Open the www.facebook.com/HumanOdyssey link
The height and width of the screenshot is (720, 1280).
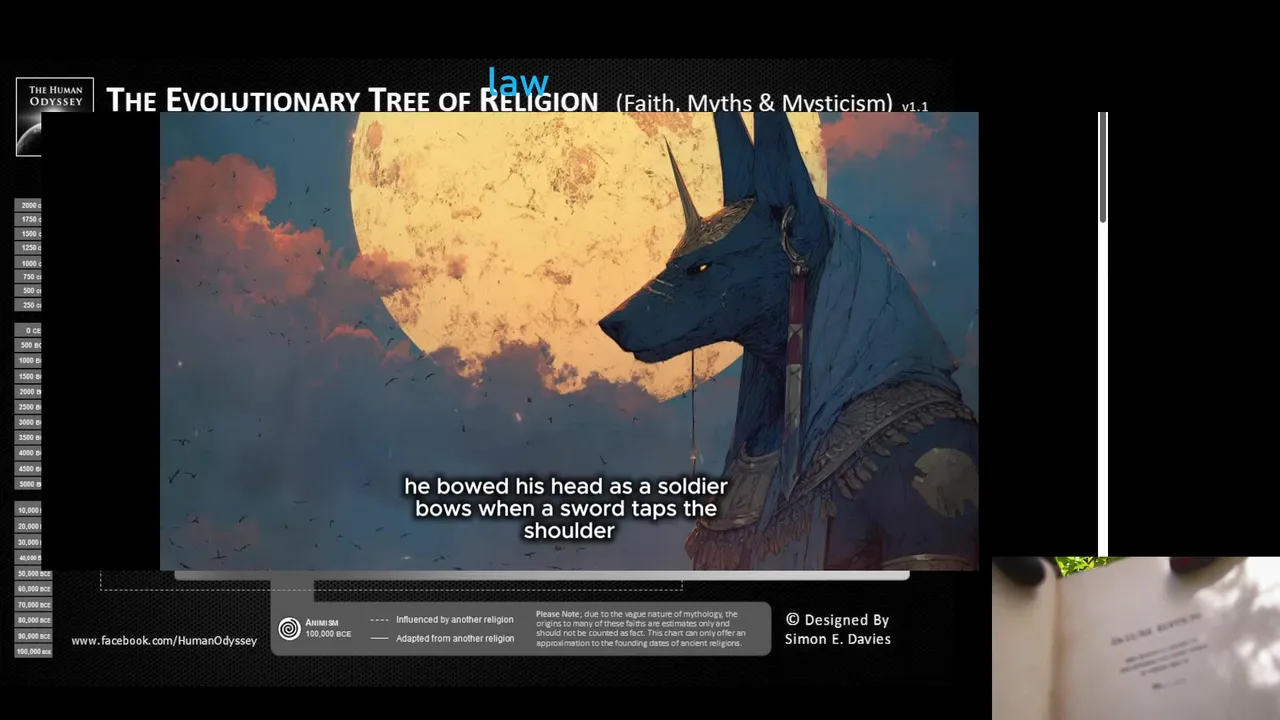(x=164, y=640)
